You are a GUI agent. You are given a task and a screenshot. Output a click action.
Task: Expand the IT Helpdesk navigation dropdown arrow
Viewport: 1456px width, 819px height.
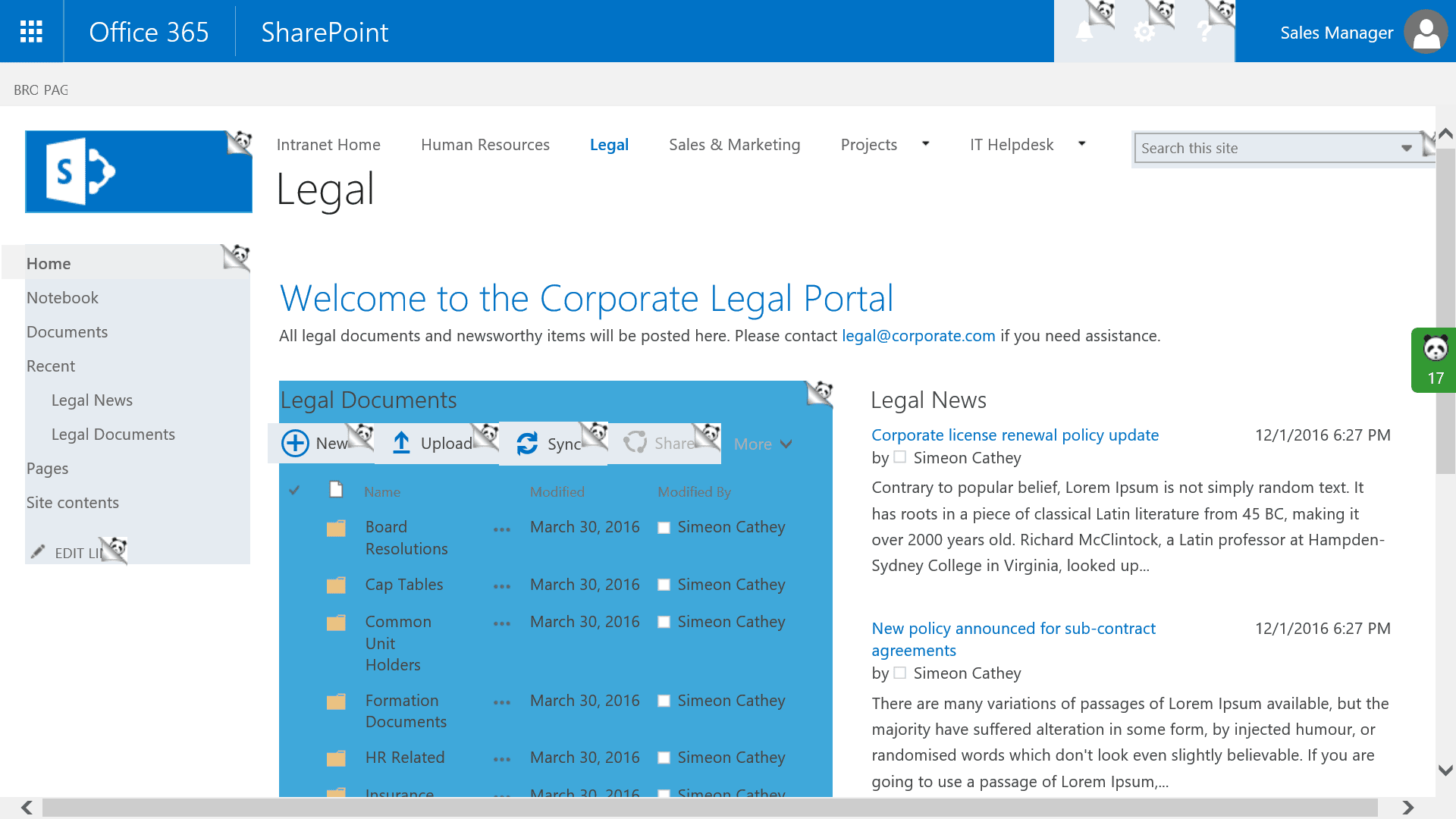[x=1082, y=143]
